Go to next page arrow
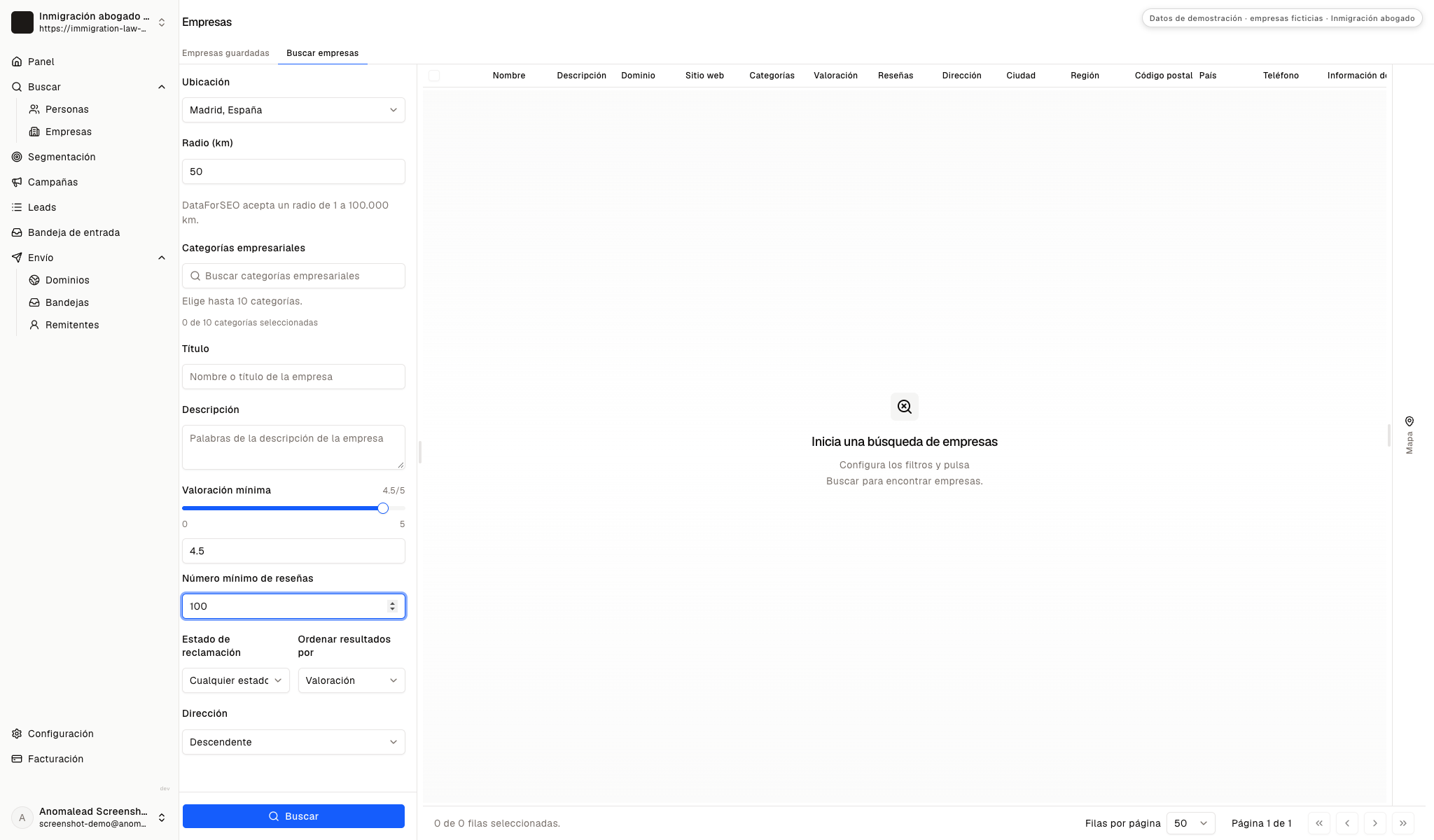Viewport: 1434px width, 840px height. (1375, 823)
